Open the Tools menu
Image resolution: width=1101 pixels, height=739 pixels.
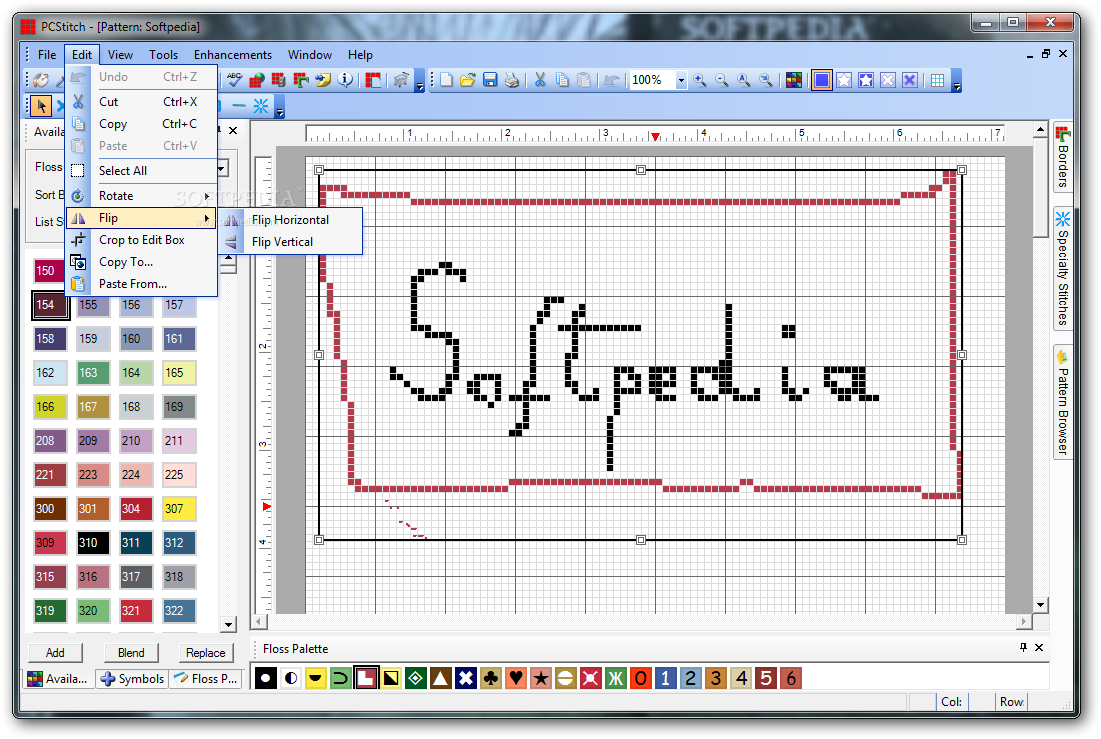(164, 55)
